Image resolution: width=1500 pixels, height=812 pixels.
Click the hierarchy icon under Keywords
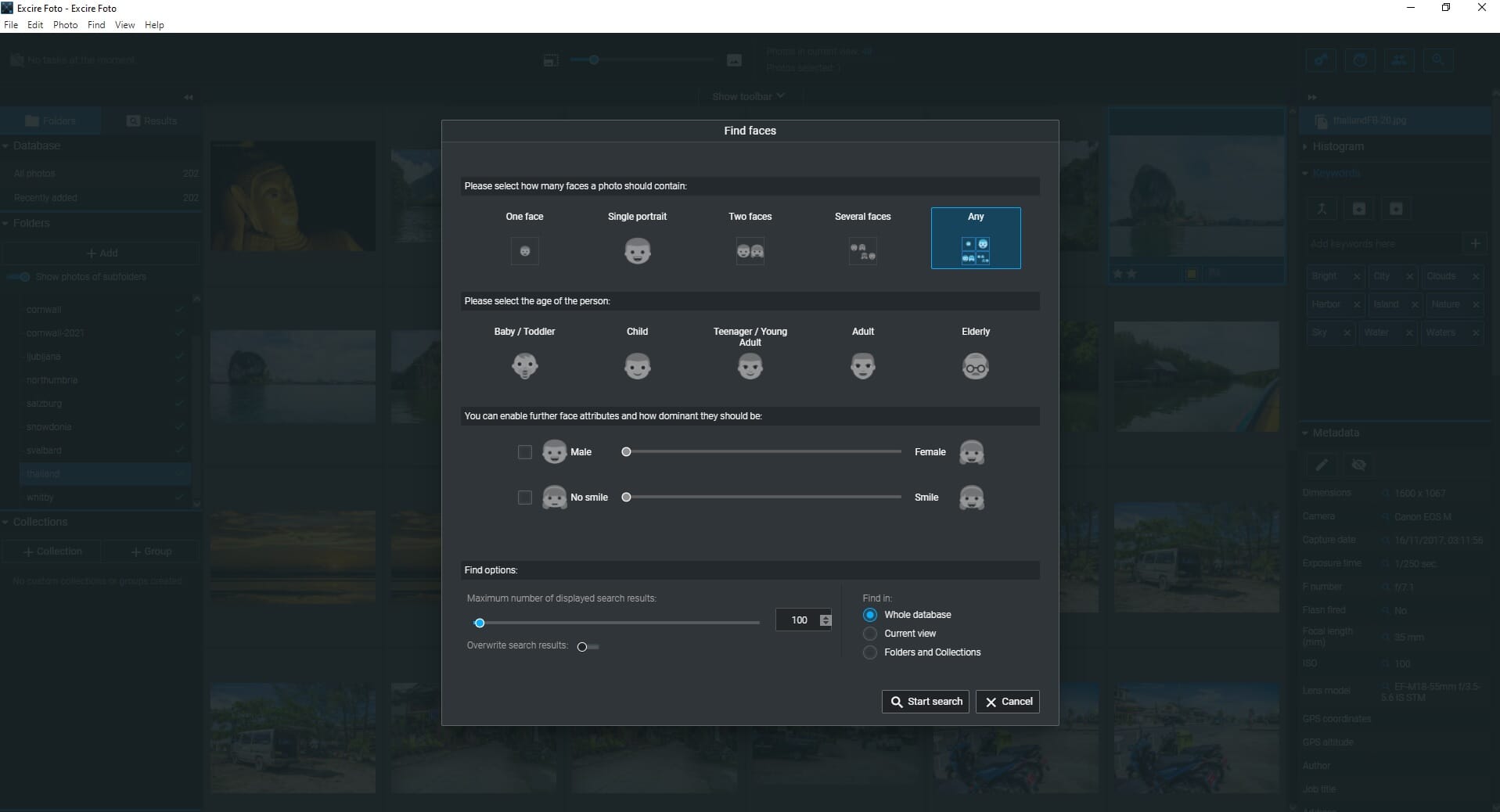tap(1322, 209)
